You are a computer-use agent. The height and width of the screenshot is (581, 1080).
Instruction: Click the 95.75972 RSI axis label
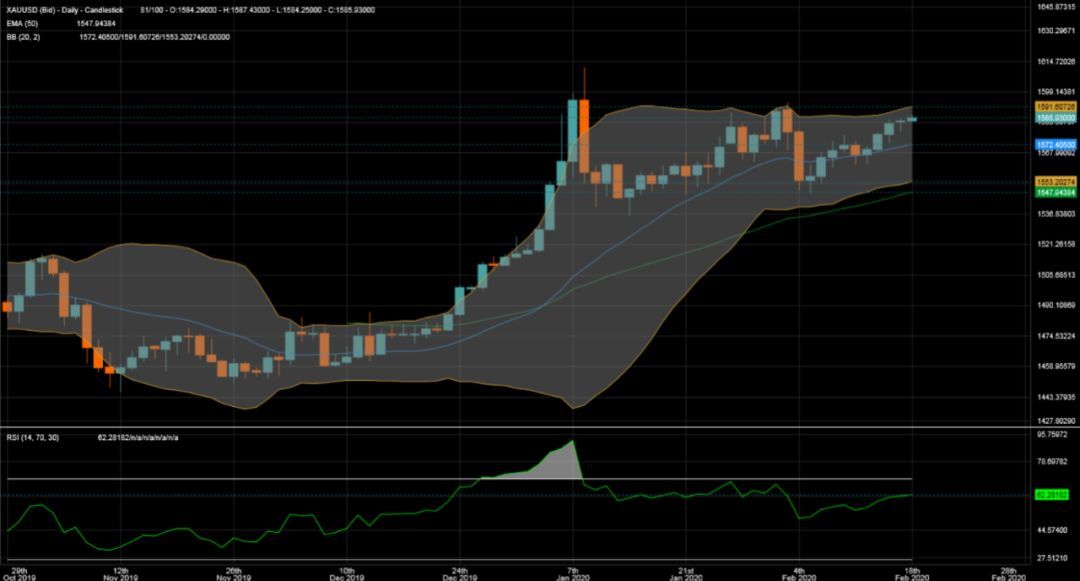pos(1052,435)
